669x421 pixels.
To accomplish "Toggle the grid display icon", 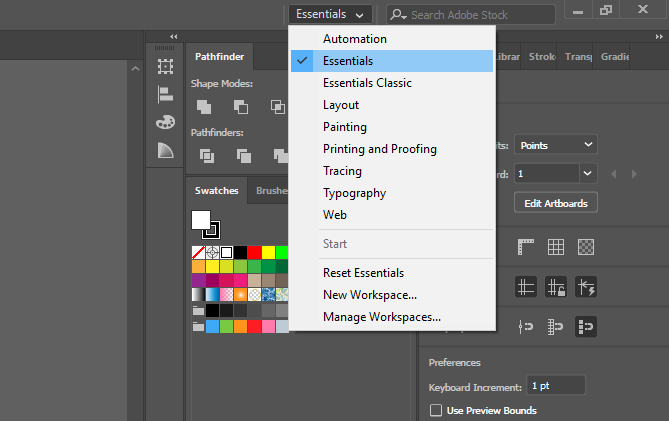I will click(x=556, y=246).
